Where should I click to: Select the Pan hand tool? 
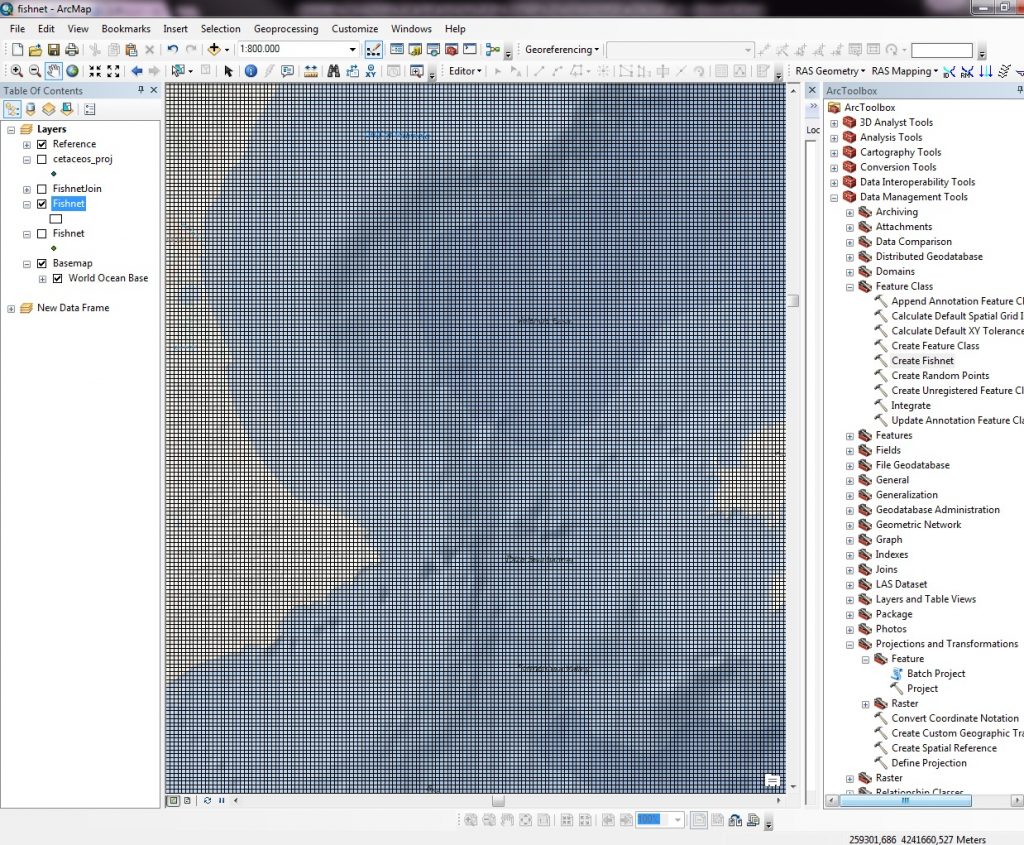pos(54,71)
